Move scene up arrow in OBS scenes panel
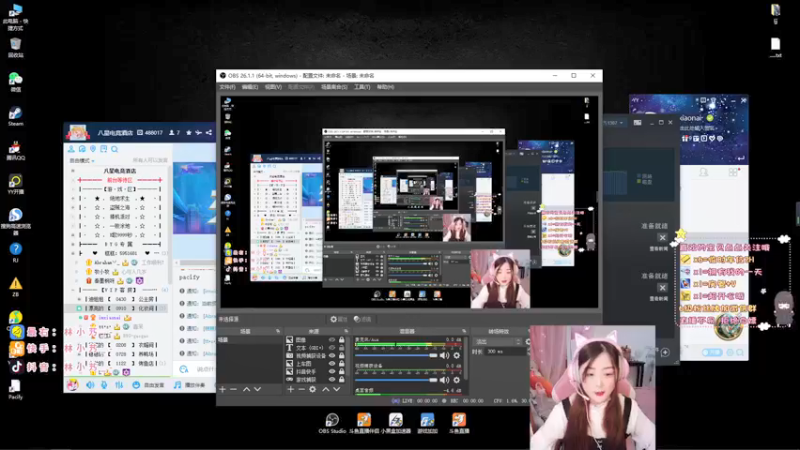The width and height of the screenshot is (800, 450). click(246, 389)
